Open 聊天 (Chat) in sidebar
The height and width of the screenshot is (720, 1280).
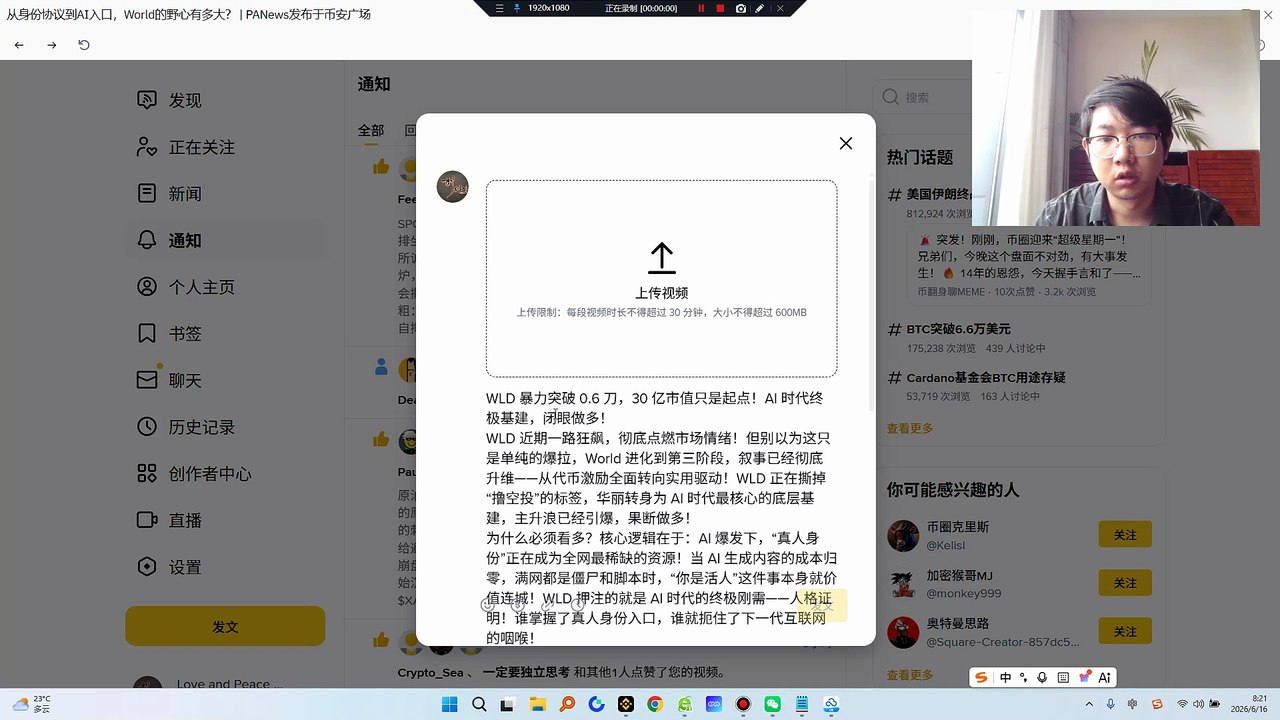225,380
